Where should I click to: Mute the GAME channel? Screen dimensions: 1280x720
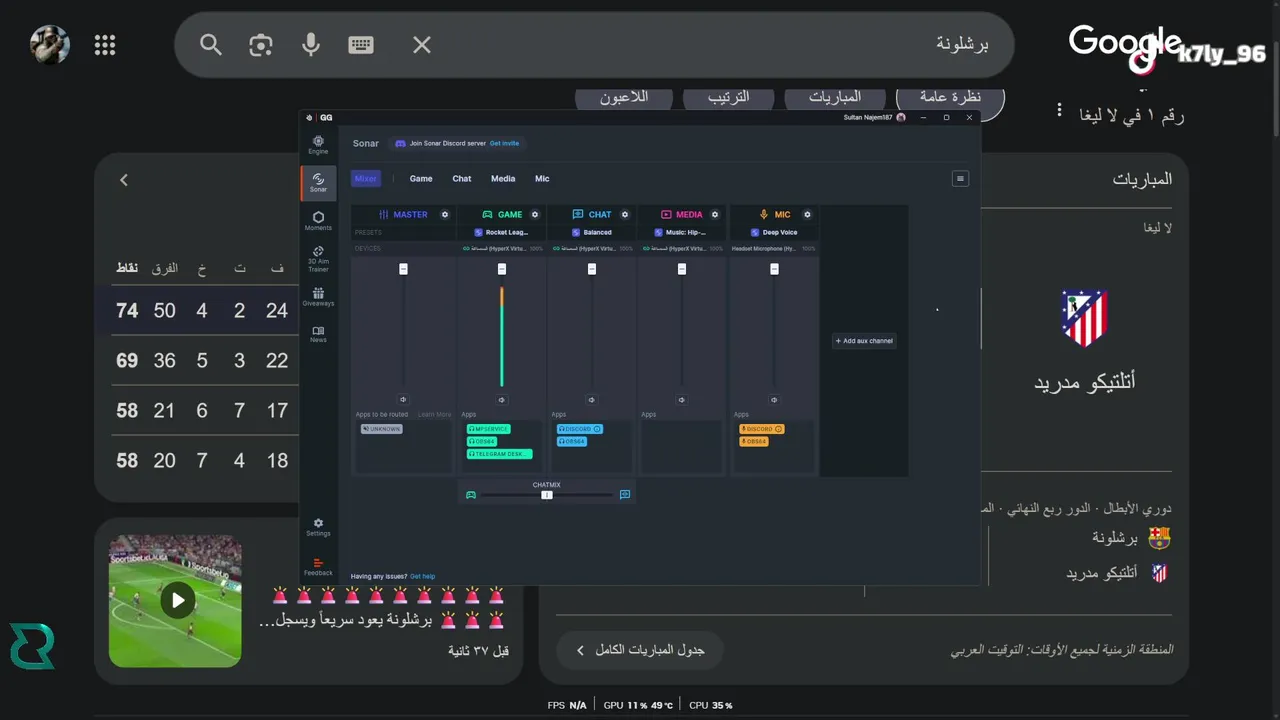(501, 399)
